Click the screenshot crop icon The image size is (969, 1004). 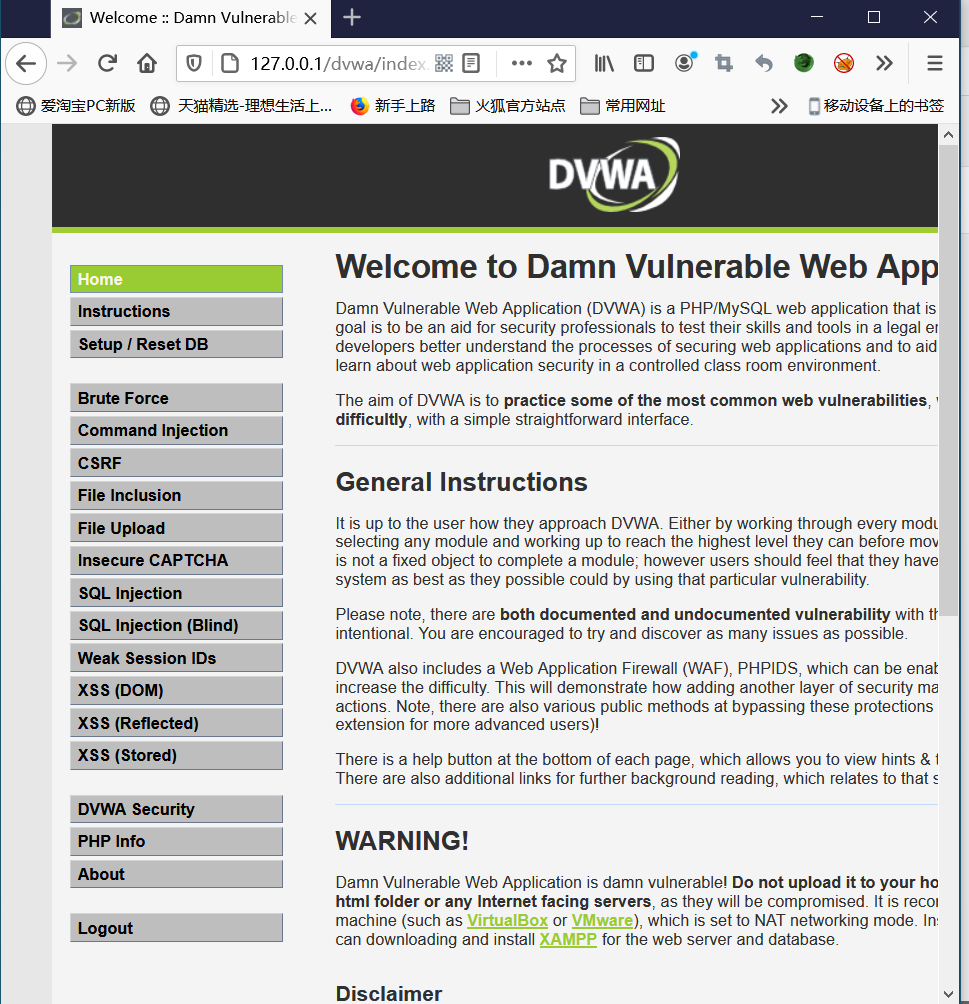[x=724, y=63]
